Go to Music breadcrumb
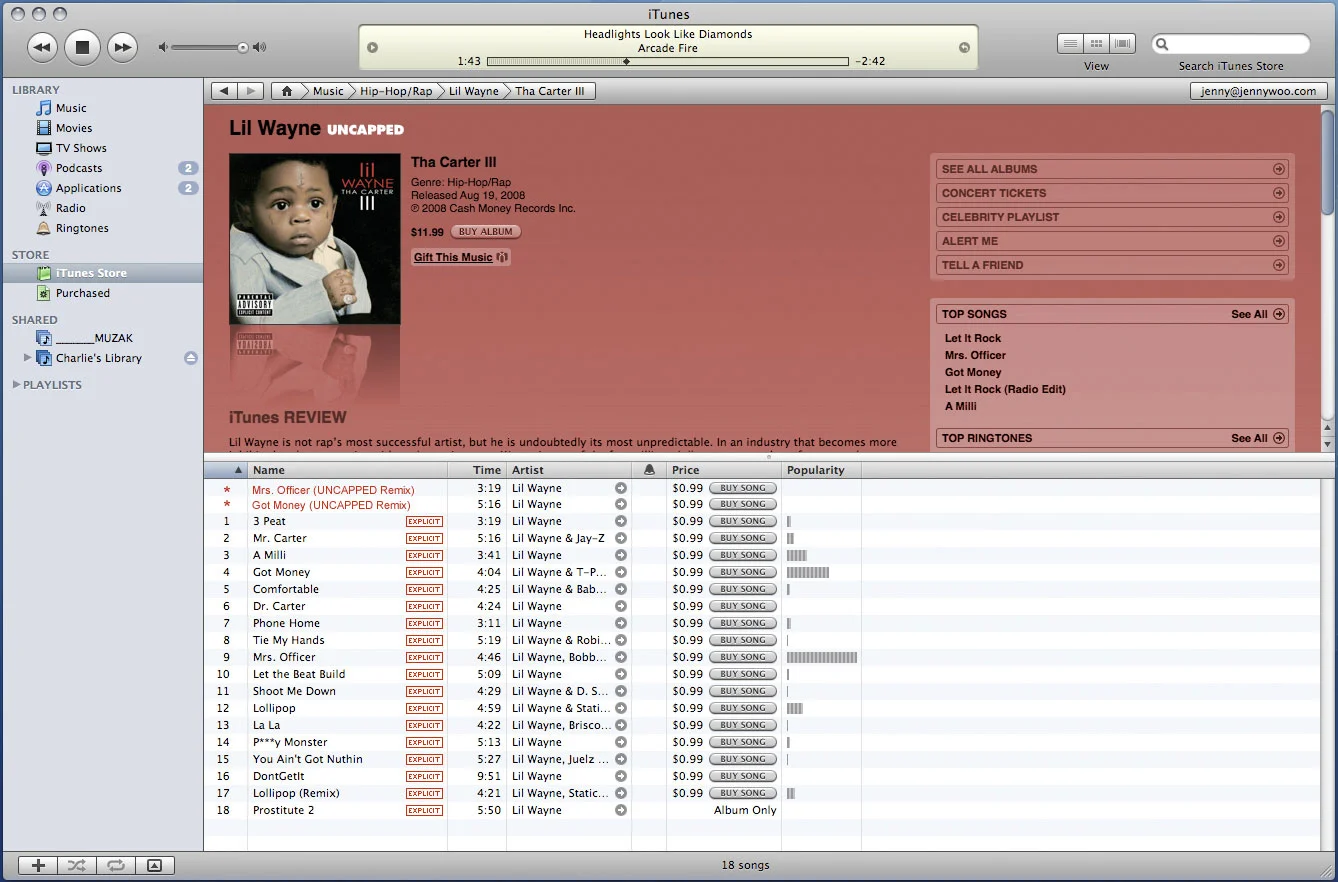The height and width of the screenshot is (882, 1338). click(328, 91)
